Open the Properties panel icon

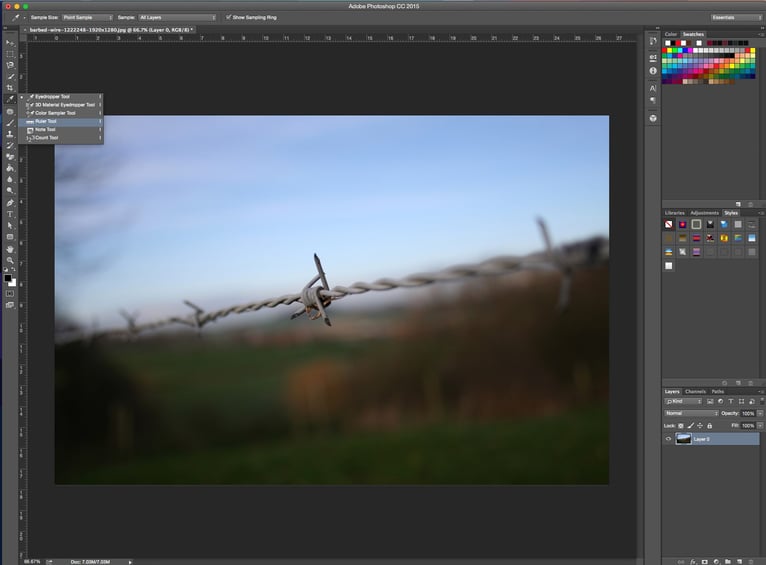coord(653,58)
